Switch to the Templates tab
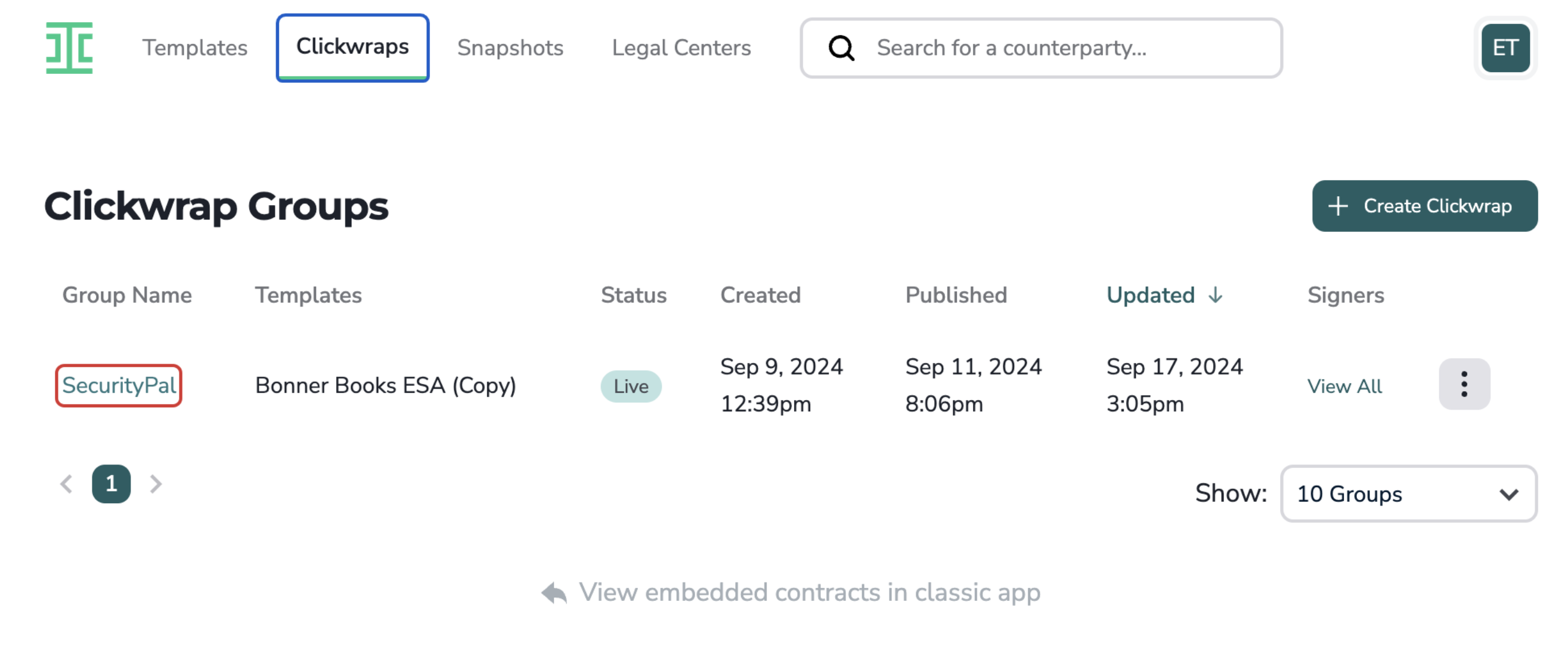 pos(195,48)
